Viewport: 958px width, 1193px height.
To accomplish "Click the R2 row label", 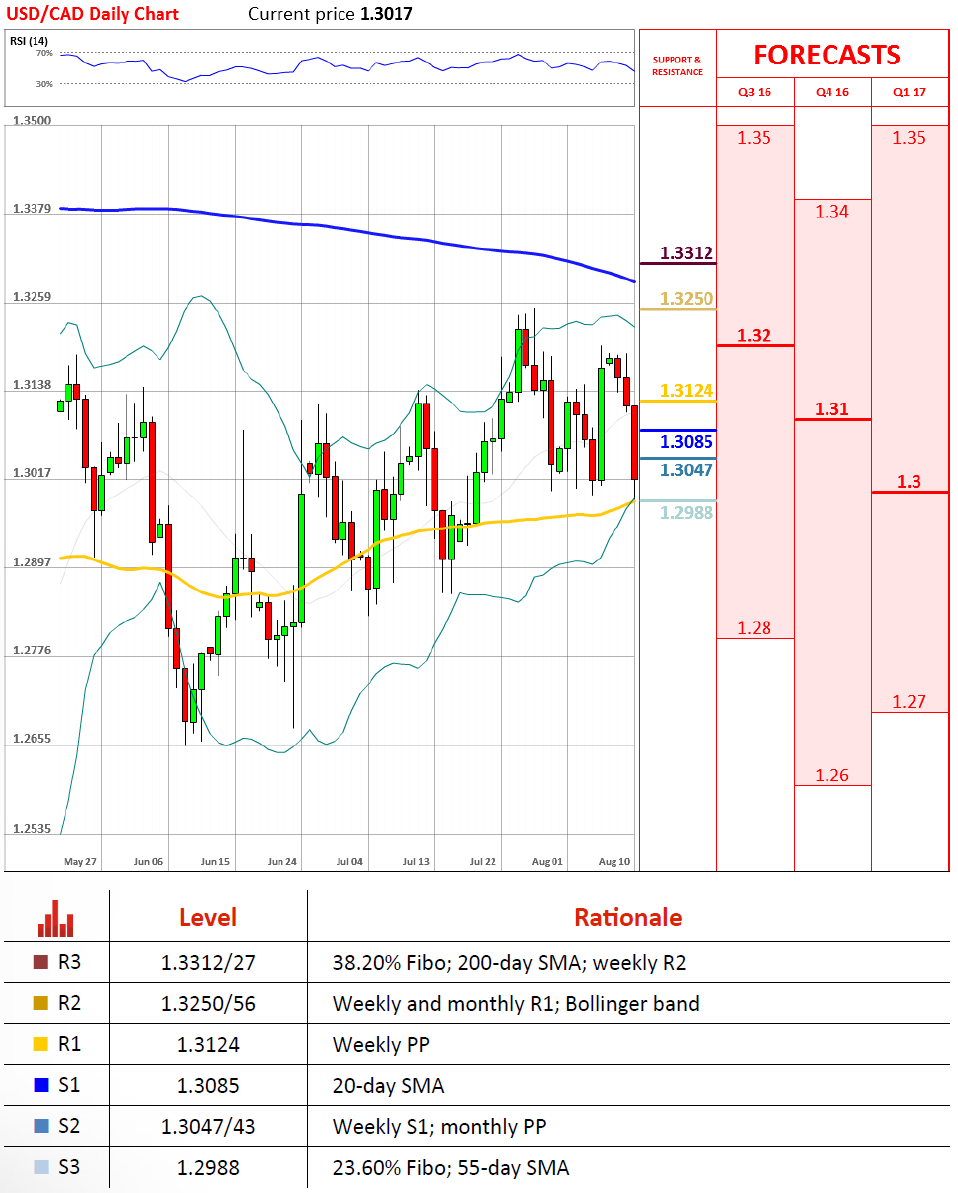I will point(69,1003).
